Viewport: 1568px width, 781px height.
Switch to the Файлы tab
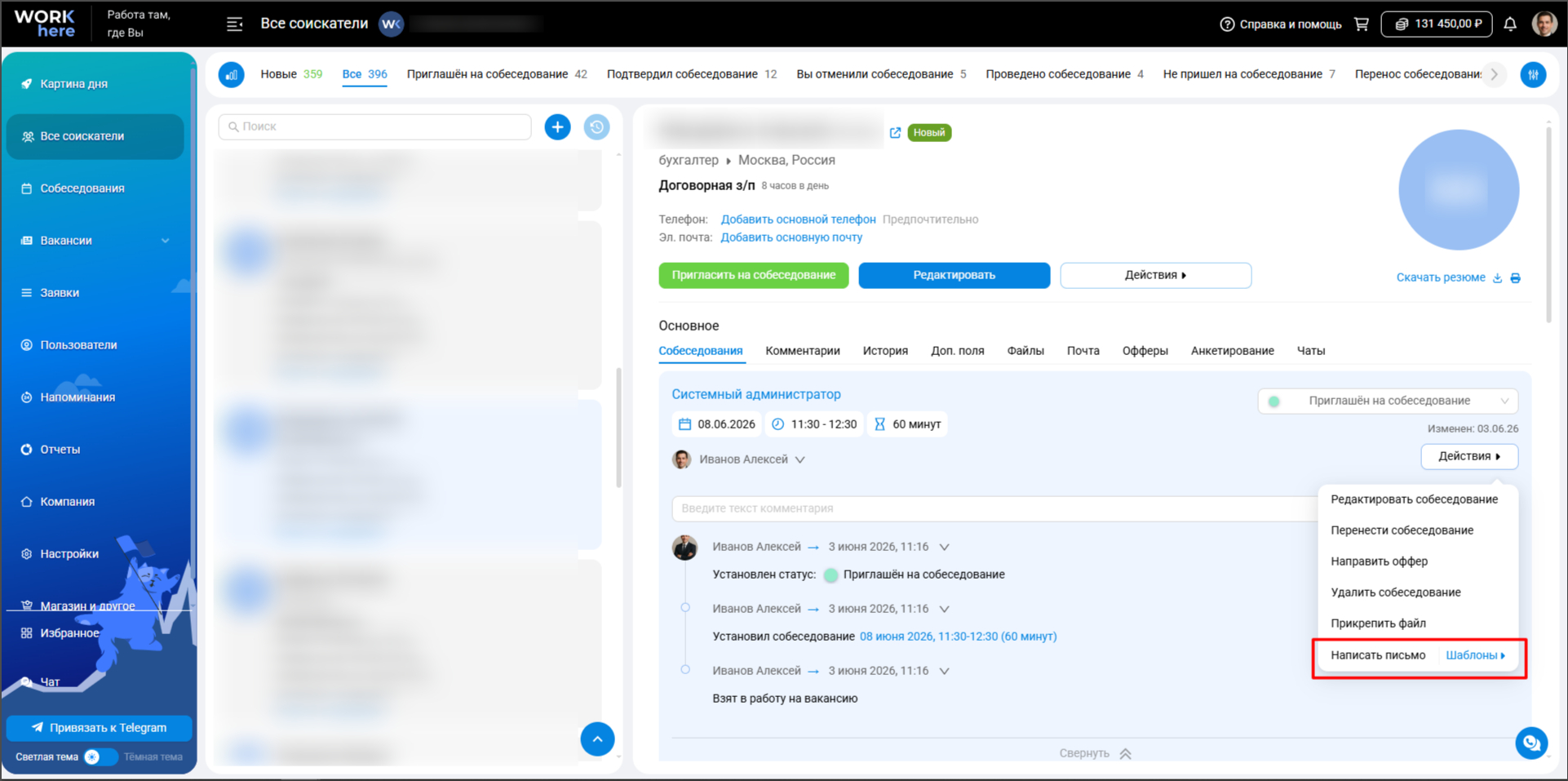[x=1025, y=351]
